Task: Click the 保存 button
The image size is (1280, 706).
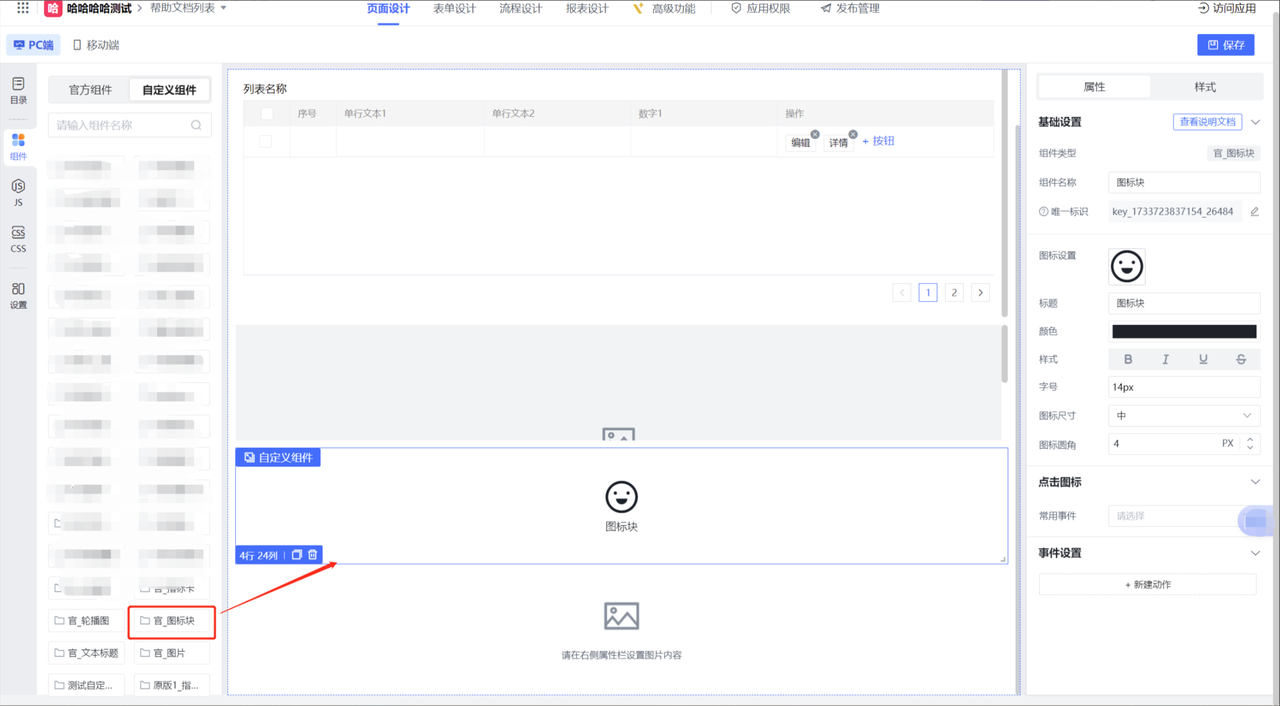Action: tap(1225, 45)
